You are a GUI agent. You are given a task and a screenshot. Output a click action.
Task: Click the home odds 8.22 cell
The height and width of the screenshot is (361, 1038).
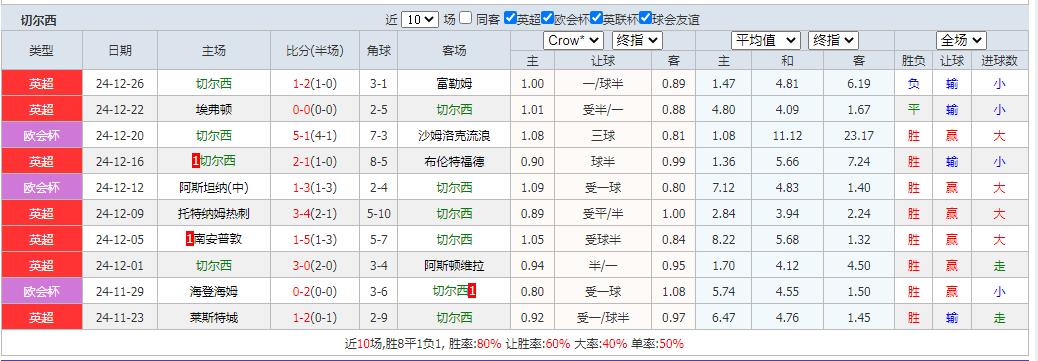pyautogui.click(x=724, y=239)
